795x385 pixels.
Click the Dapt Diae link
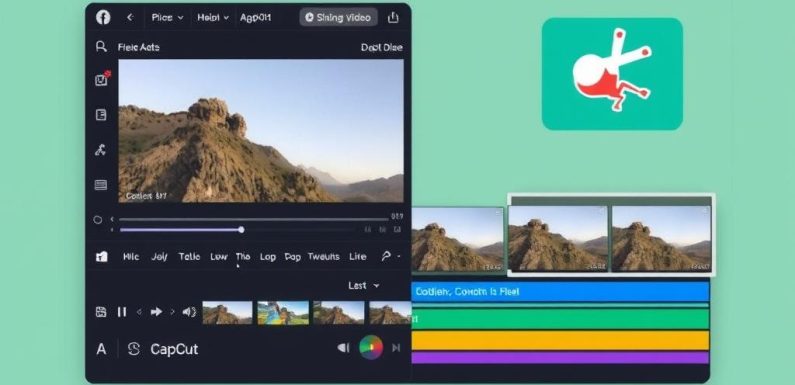point(381,47)
